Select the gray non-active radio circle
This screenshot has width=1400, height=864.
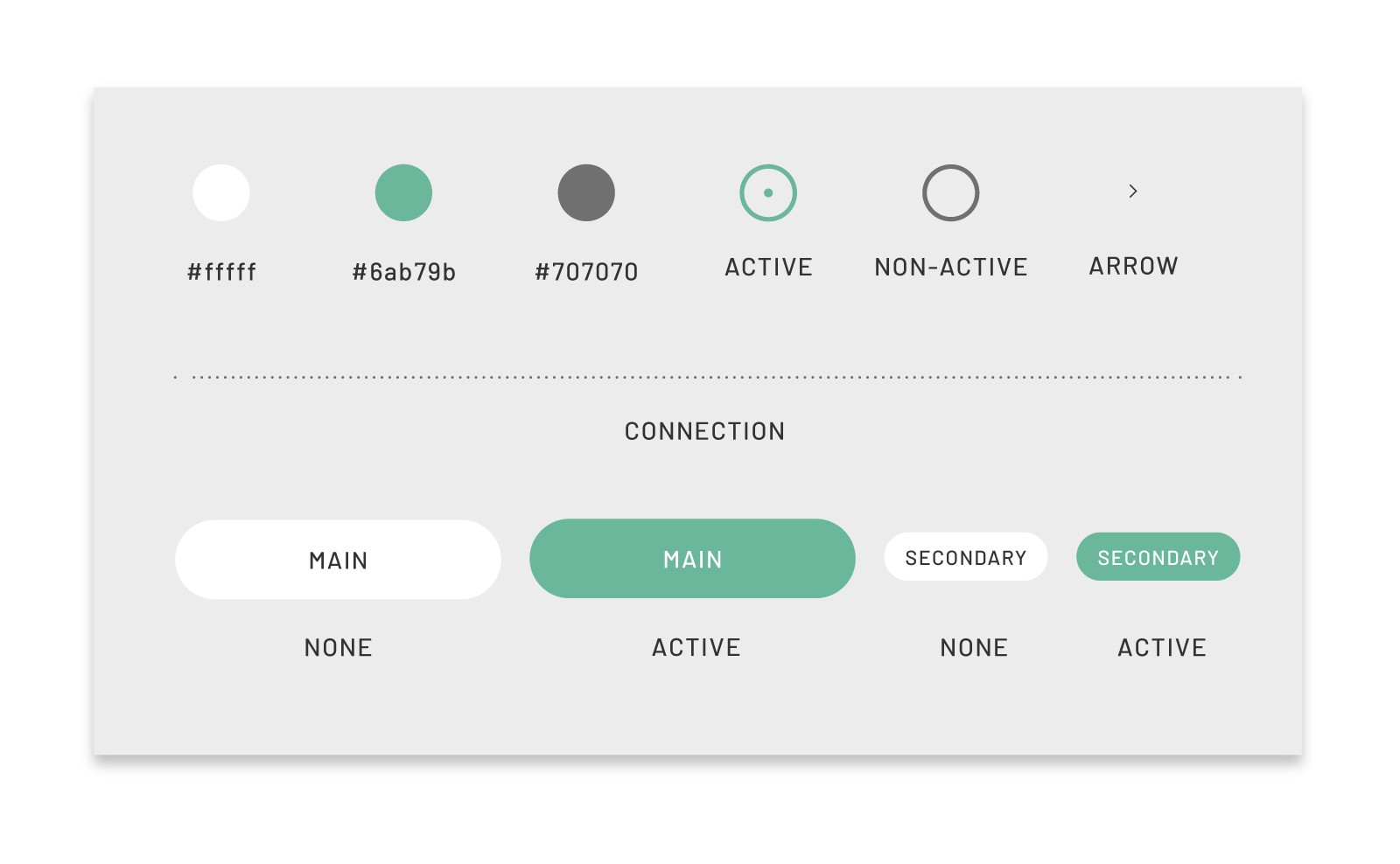coord(951,192)
